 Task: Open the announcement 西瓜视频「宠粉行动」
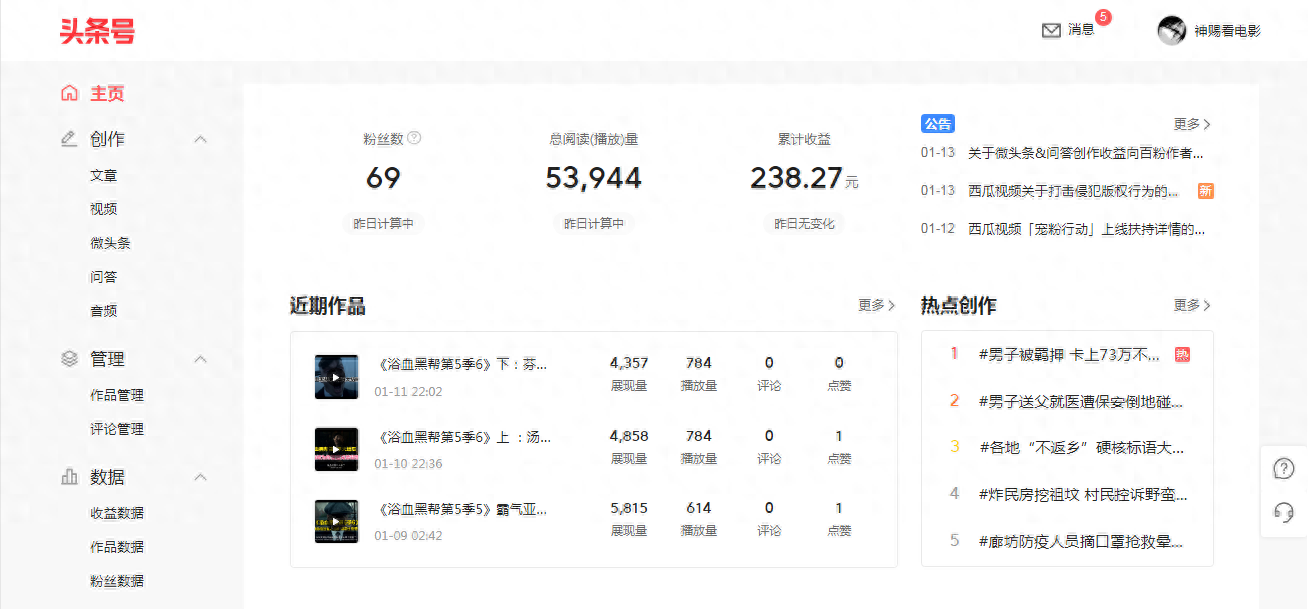point(1085,229)
